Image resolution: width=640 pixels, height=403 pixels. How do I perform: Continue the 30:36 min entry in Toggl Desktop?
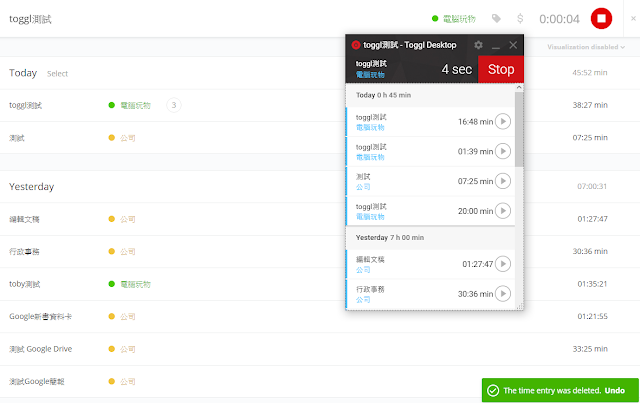coord(503,294)
